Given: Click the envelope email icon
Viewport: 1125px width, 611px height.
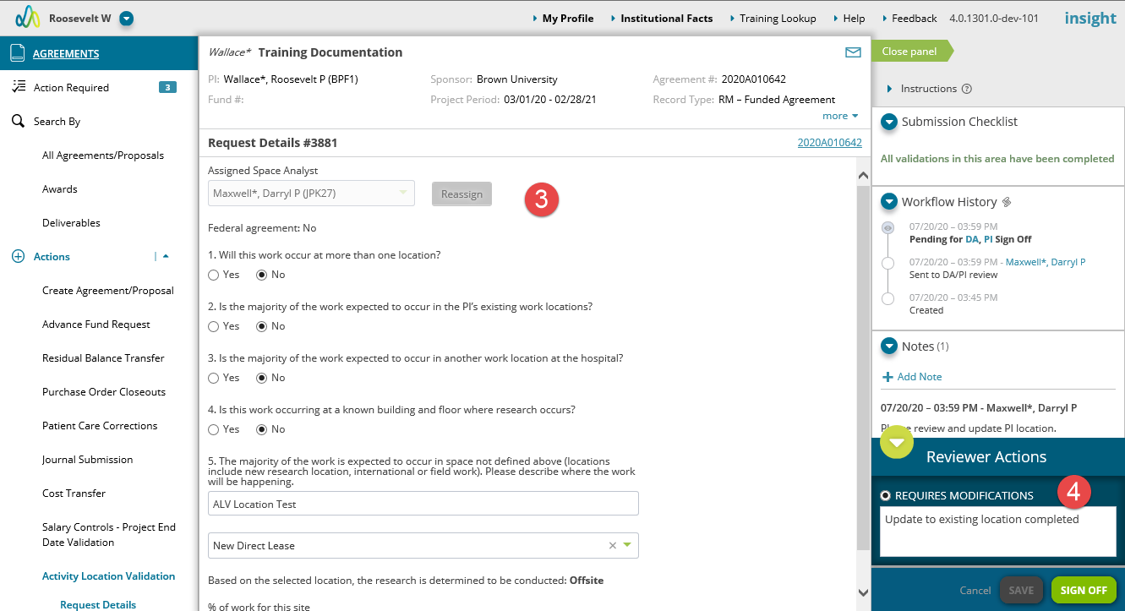Looking at the screenshot, I should click(x=852, y=52).
